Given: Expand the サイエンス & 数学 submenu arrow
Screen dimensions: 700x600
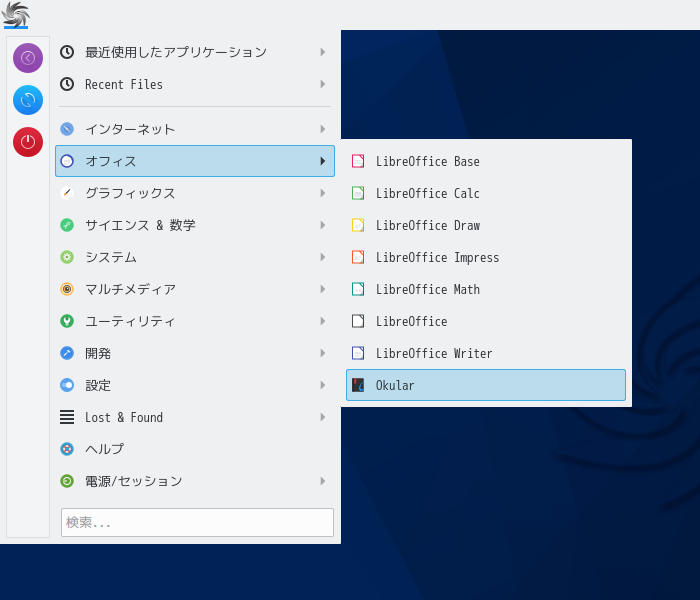Looking at the screenshot, I should (323, 225).
